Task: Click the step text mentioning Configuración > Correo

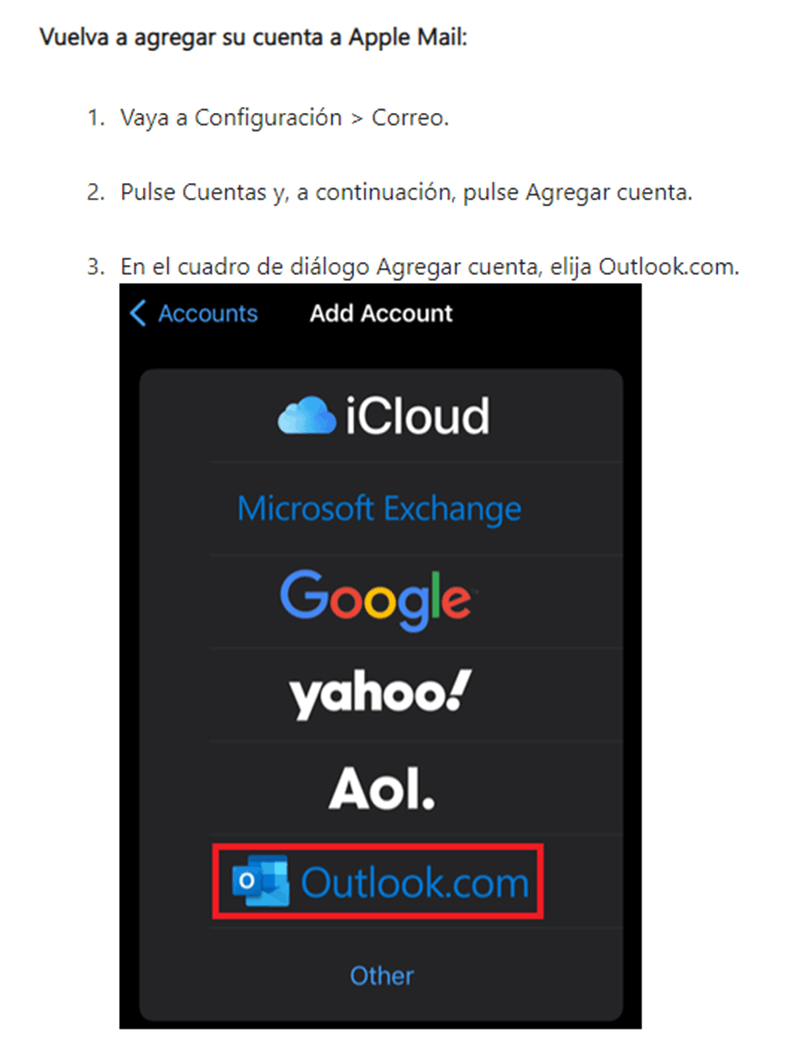Action: point(285,118)
